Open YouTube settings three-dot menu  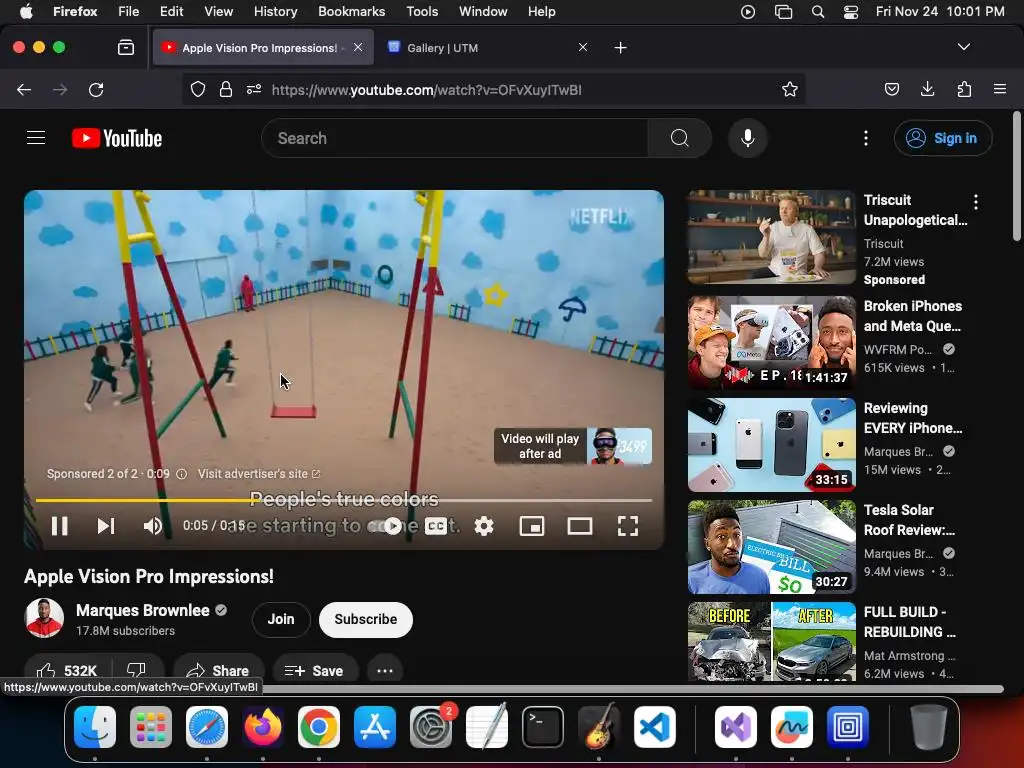click(x=866, y=138)
